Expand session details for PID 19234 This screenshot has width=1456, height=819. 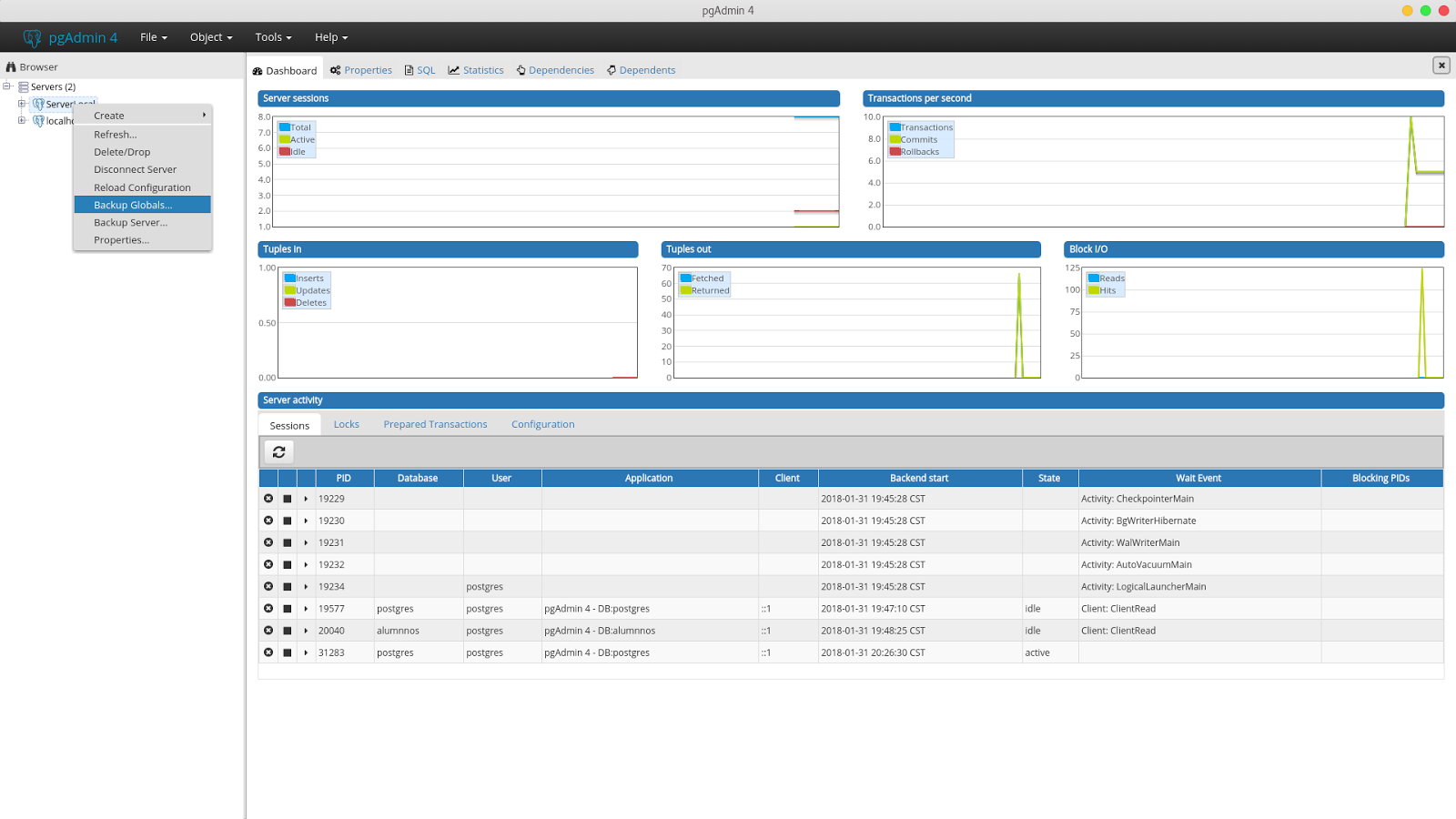(306, 587)
